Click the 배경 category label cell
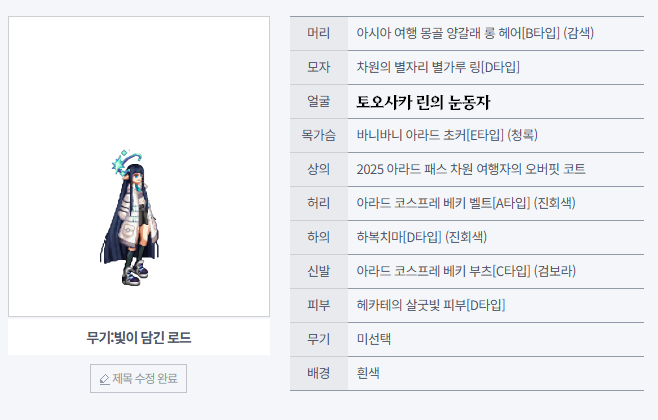The image size is (658, 420). [x=319, y=373]
